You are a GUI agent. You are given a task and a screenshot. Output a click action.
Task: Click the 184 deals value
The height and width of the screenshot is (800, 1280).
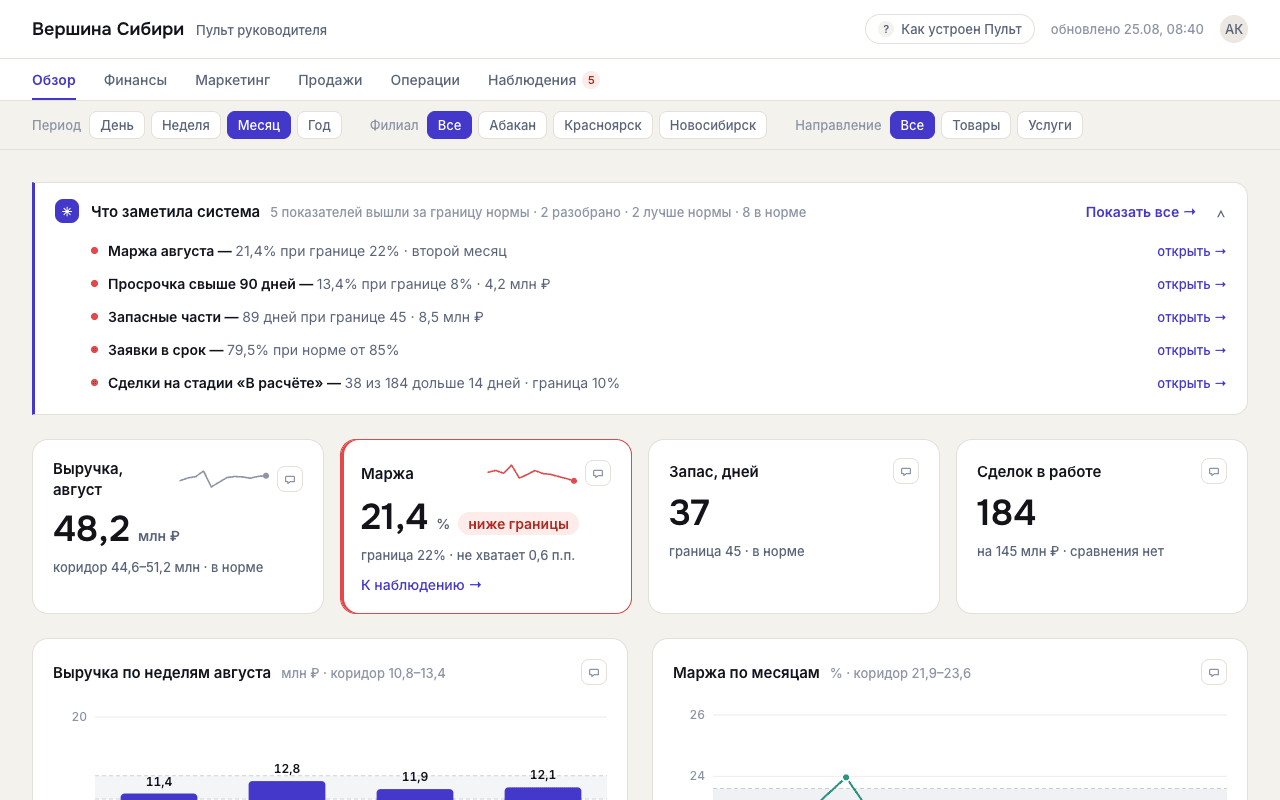[x=1006, y=513]
